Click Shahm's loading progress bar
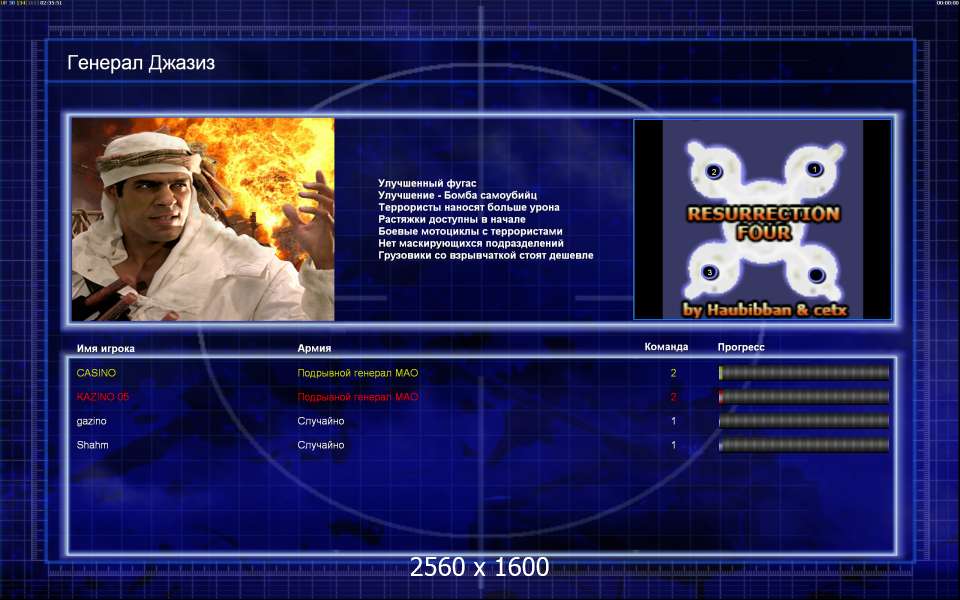This screenshot has height=600, width=960. pos(804,445)
